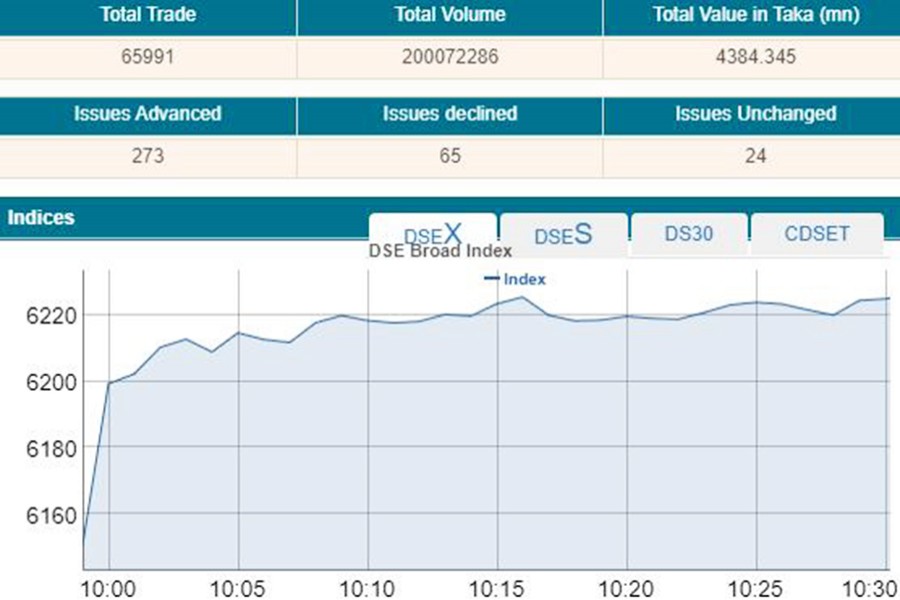This screenshot has height=600, width=900.
Task: Click the declined issues count 65
Action: tap(450, 156)
